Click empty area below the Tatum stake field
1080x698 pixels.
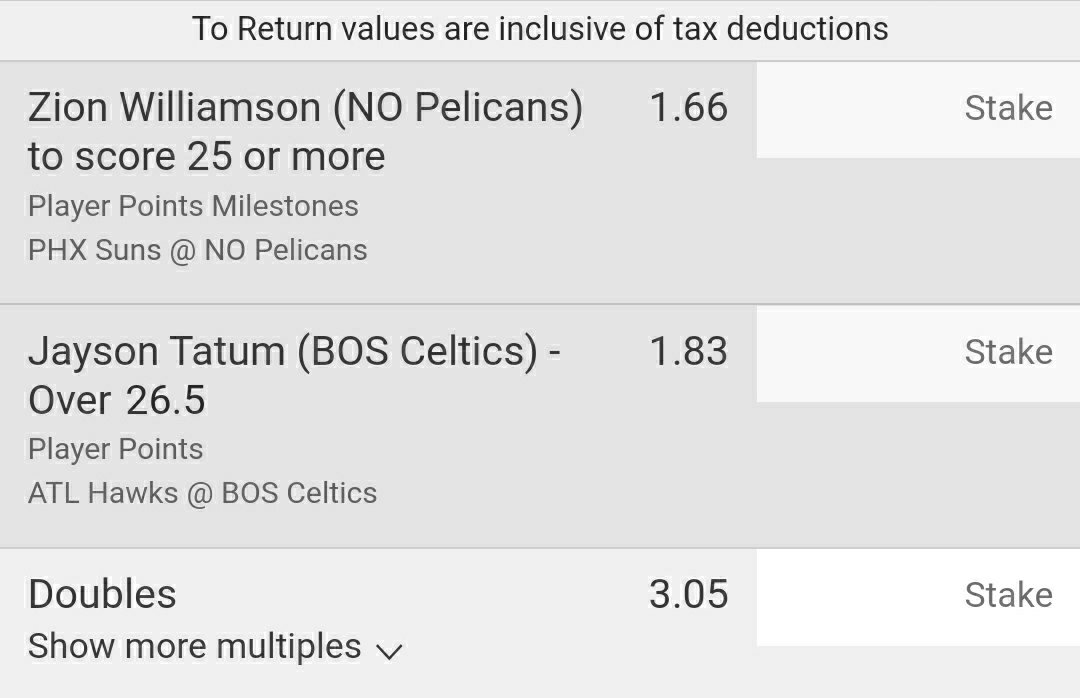pos(917,474)
